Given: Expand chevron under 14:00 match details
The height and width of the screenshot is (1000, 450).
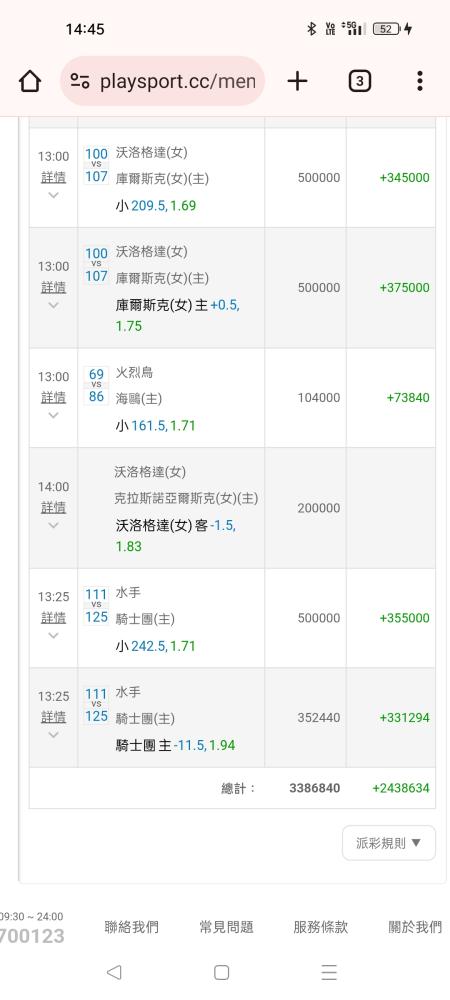Looking at the screenshot, I should [x=54, y=526].
